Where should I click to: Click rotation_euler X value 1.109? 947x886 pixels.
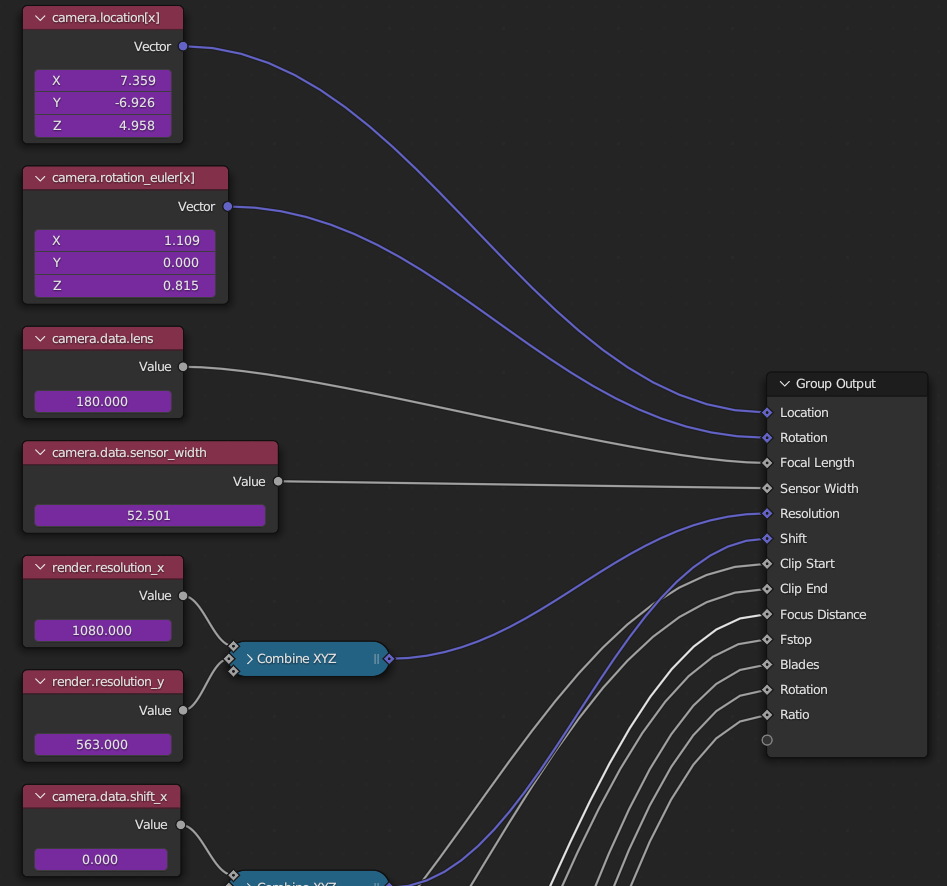125,240
